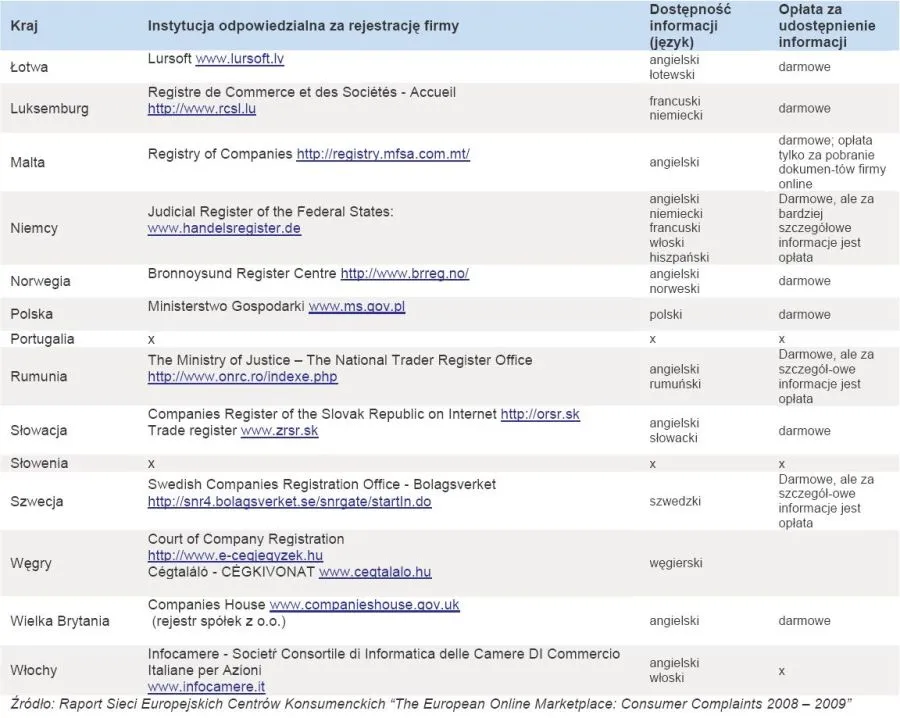The width and height of the screenshot is (900, 718).
Task: Click the Luxembourg www.rcsl.lu link
Action: pos(201,109)
